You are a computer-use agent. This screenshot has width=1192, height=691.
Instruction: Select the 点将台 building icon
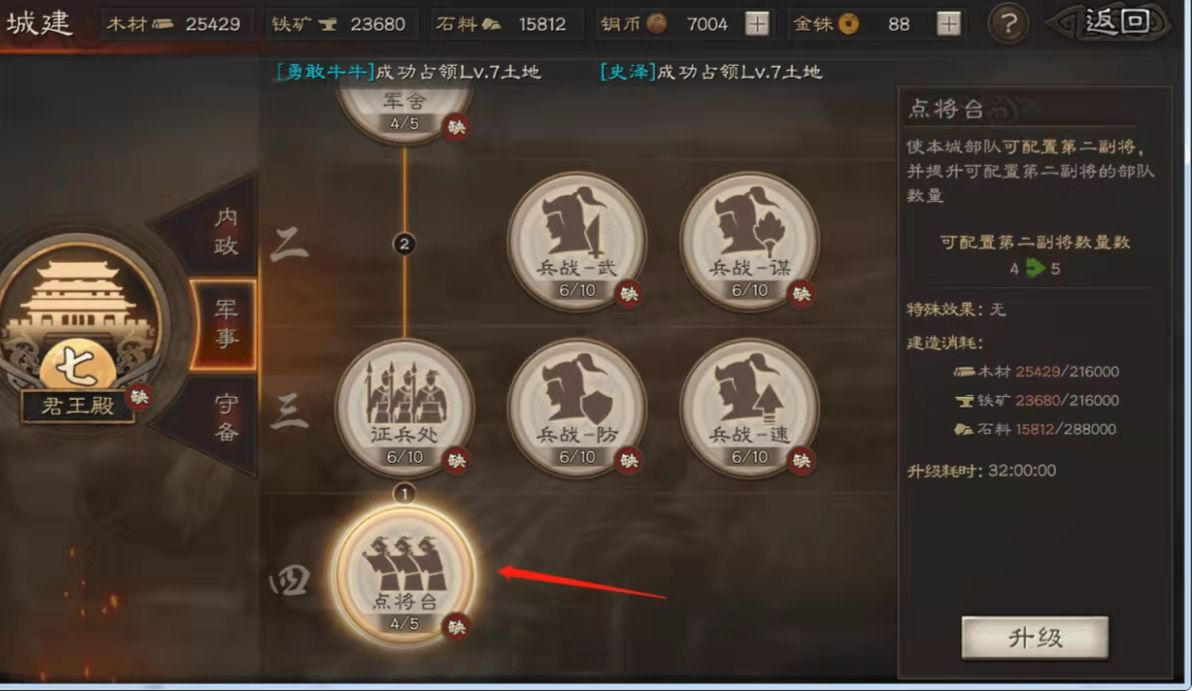(x=404, y=575)
